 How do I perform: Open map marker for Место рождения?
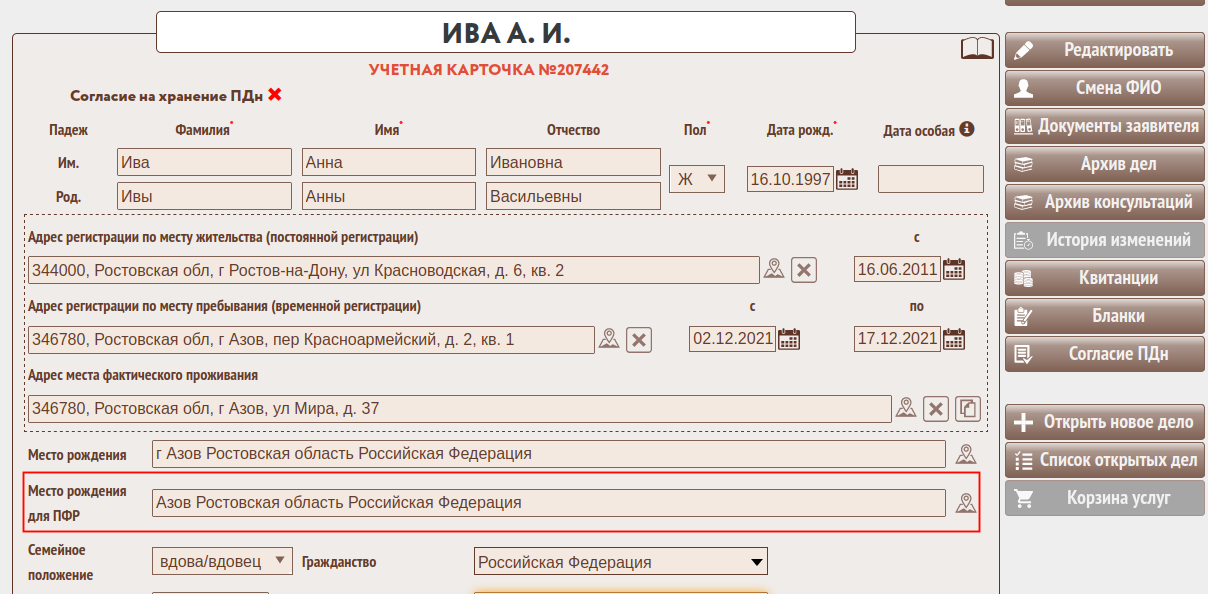965,454
